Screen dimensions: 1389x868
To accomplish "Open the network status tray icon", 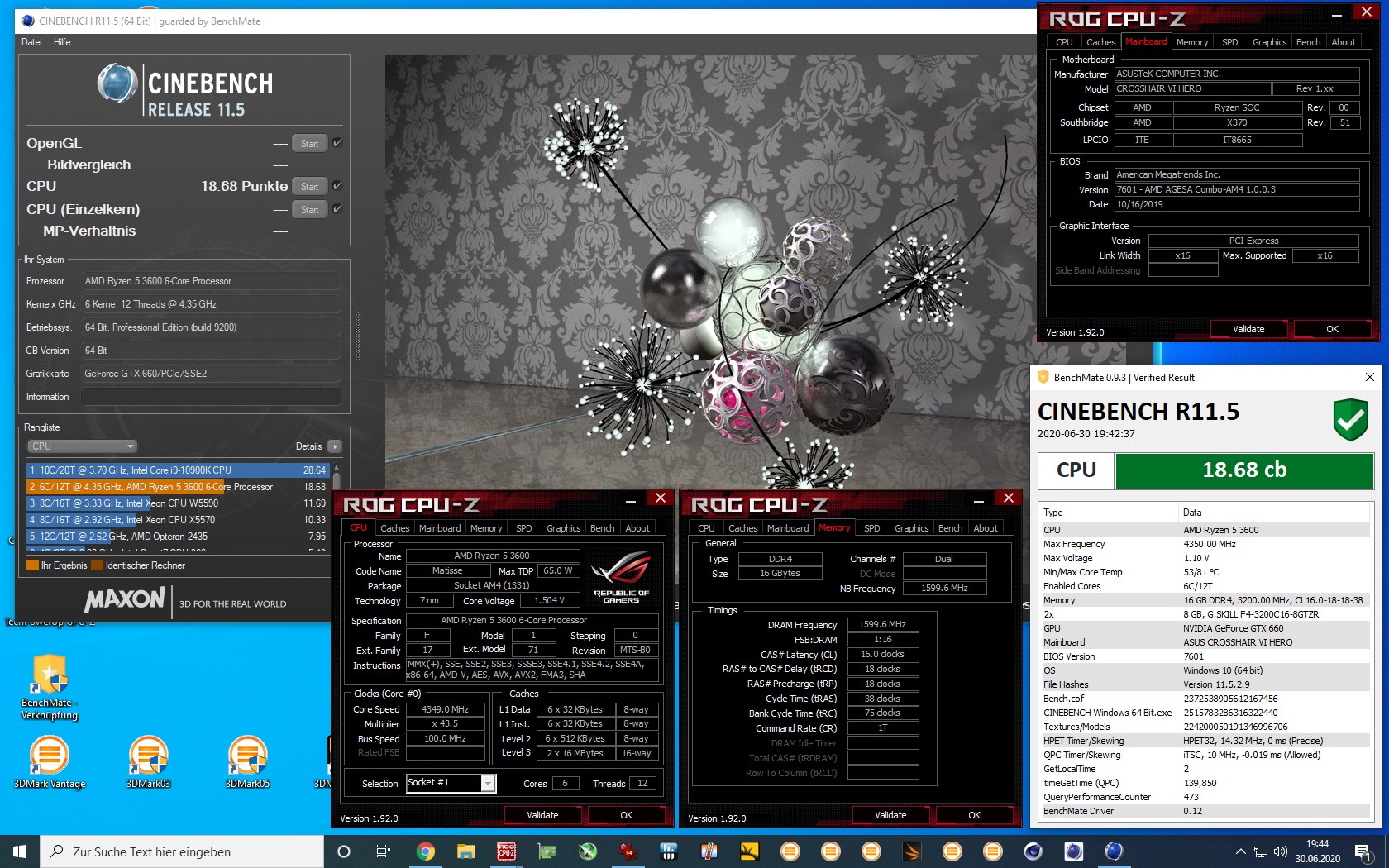I will (x=1261, y=851).
